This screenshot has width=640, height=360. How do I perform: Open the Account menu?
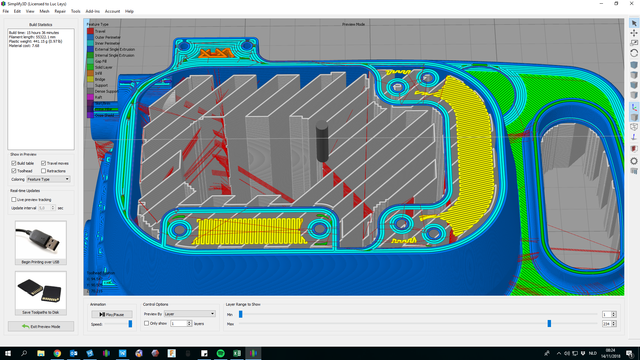tap(112, 11)
